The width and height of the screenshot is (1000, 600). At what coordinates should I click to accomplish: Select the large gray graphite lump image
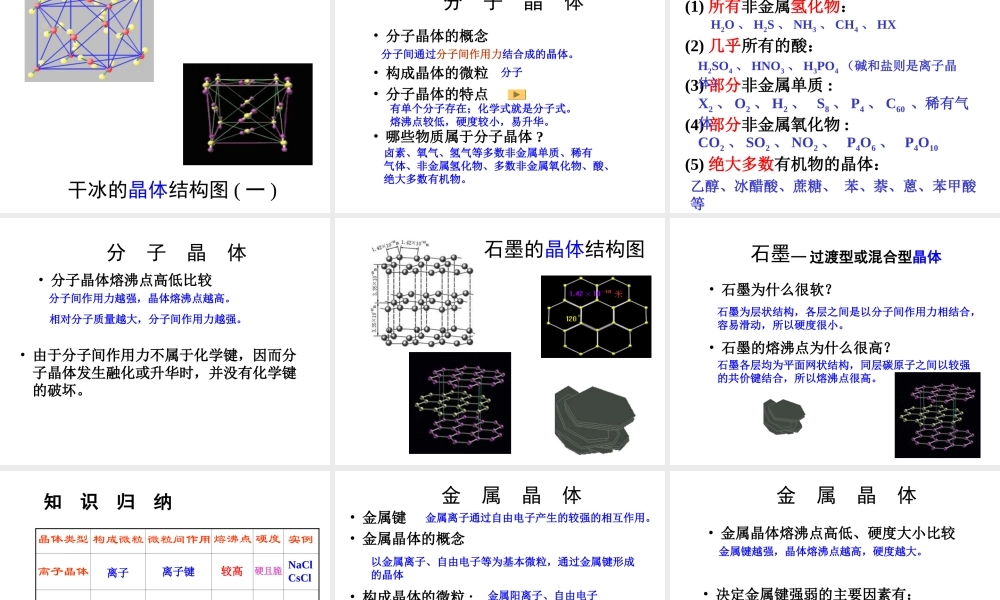pyautogui.click(x=594, y=420)
